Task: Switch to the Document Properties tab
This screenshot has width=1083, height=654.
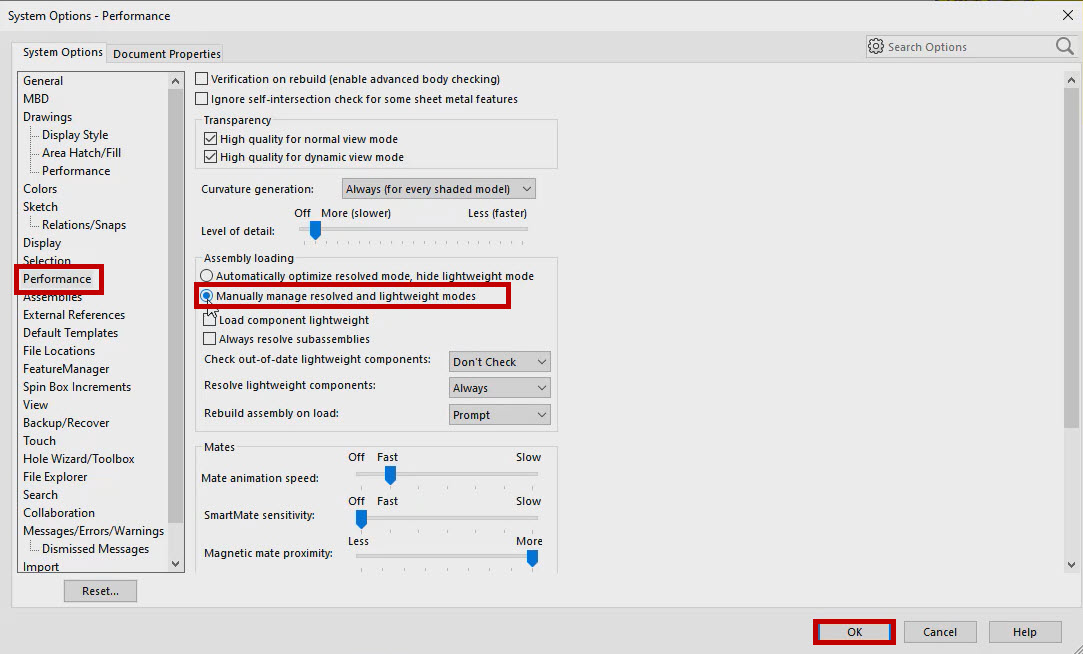Action: (166, 53)
